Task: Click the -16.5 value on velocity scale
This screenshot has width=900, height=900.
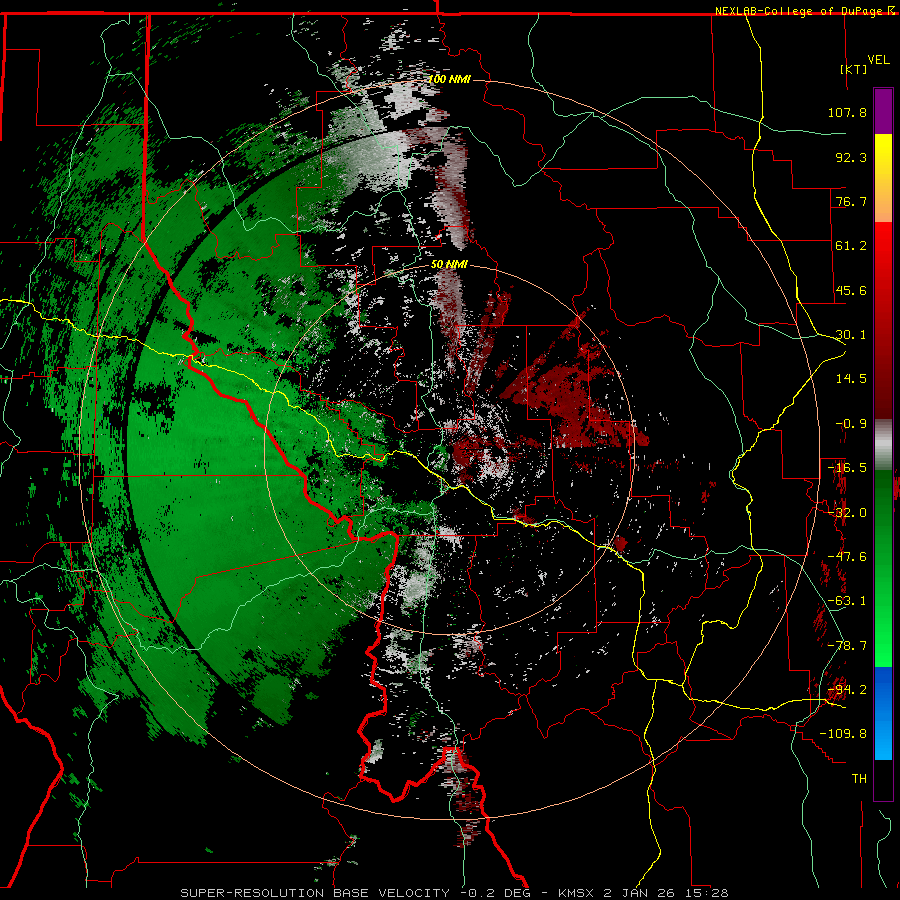Action: tap(847, 468)
